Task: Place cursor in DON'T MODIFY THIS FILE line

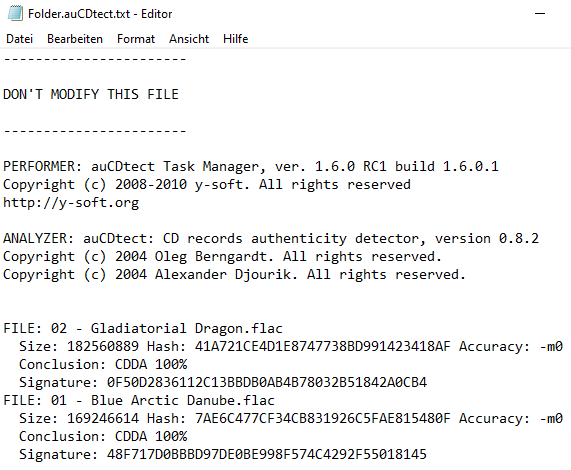Action: tap(91, 95)
